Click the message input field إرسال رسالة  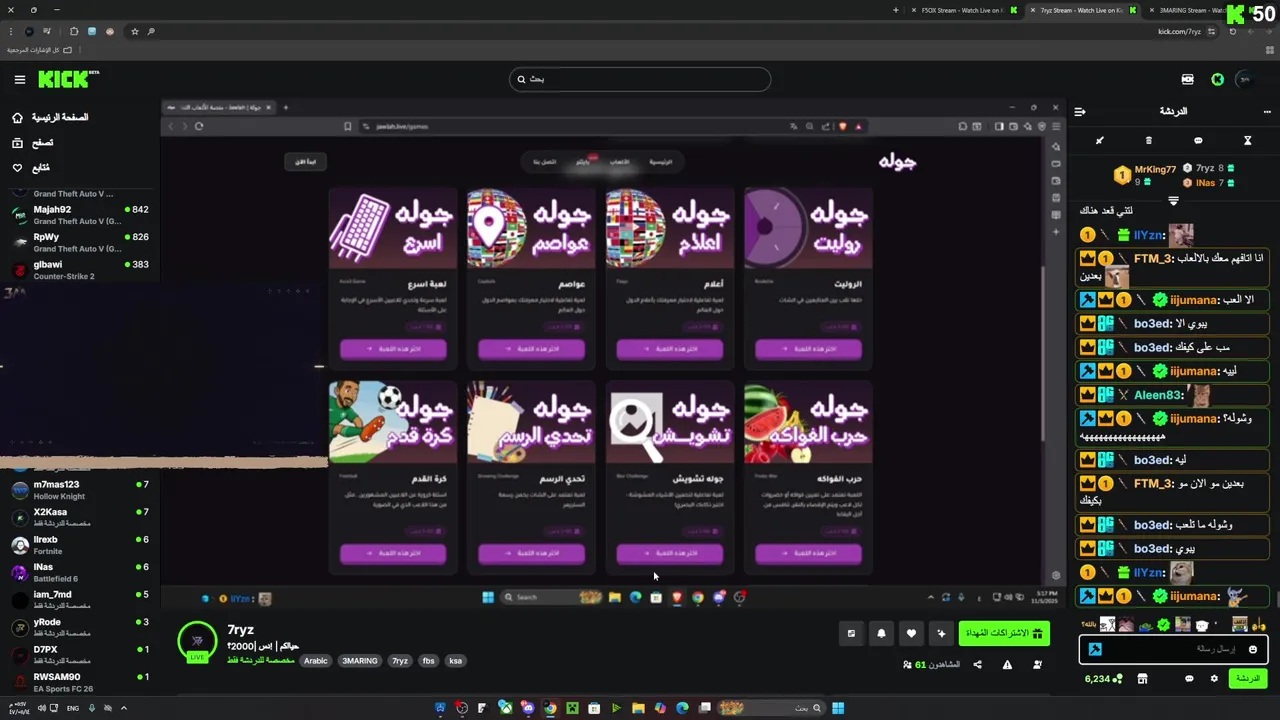pyautogui.click(x=1172, y=649)
